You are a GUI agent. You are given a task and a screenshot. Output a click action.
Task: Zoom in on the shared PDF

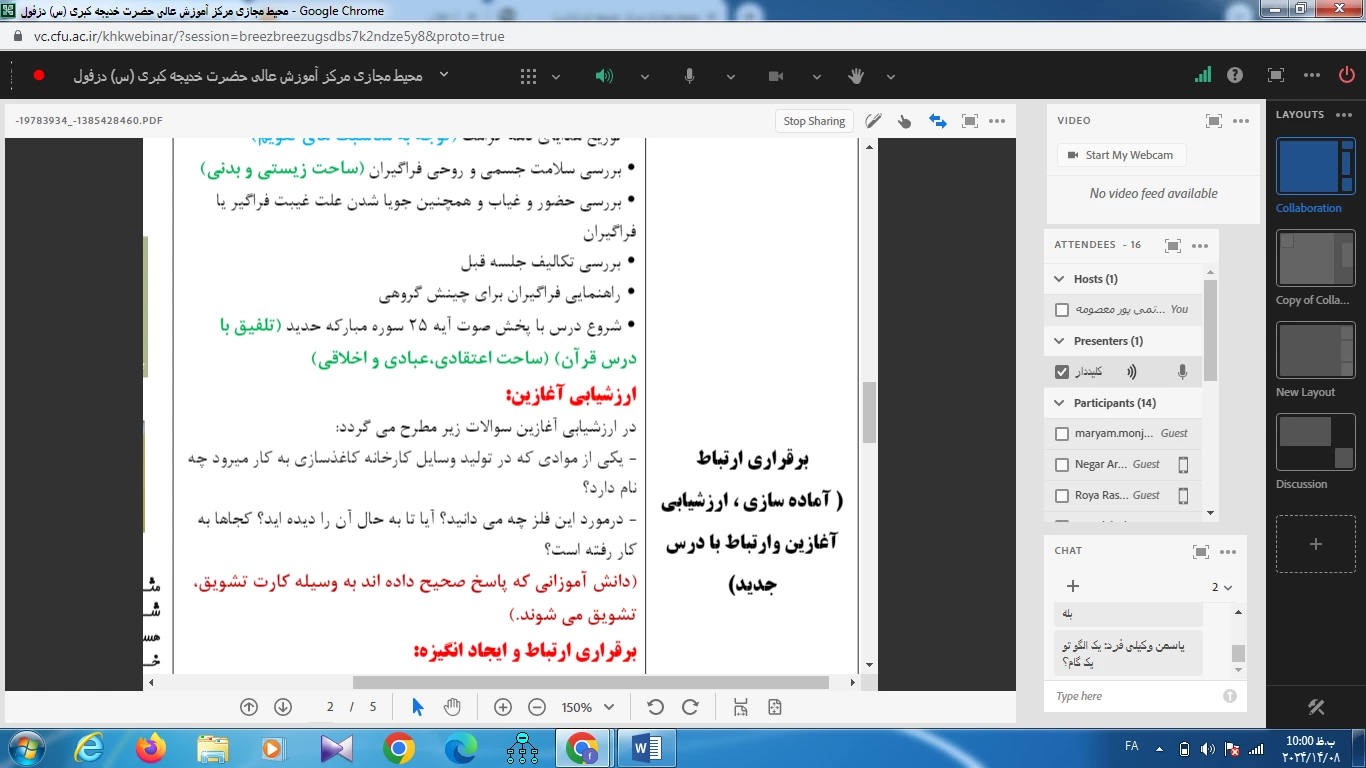click(503, 707)
